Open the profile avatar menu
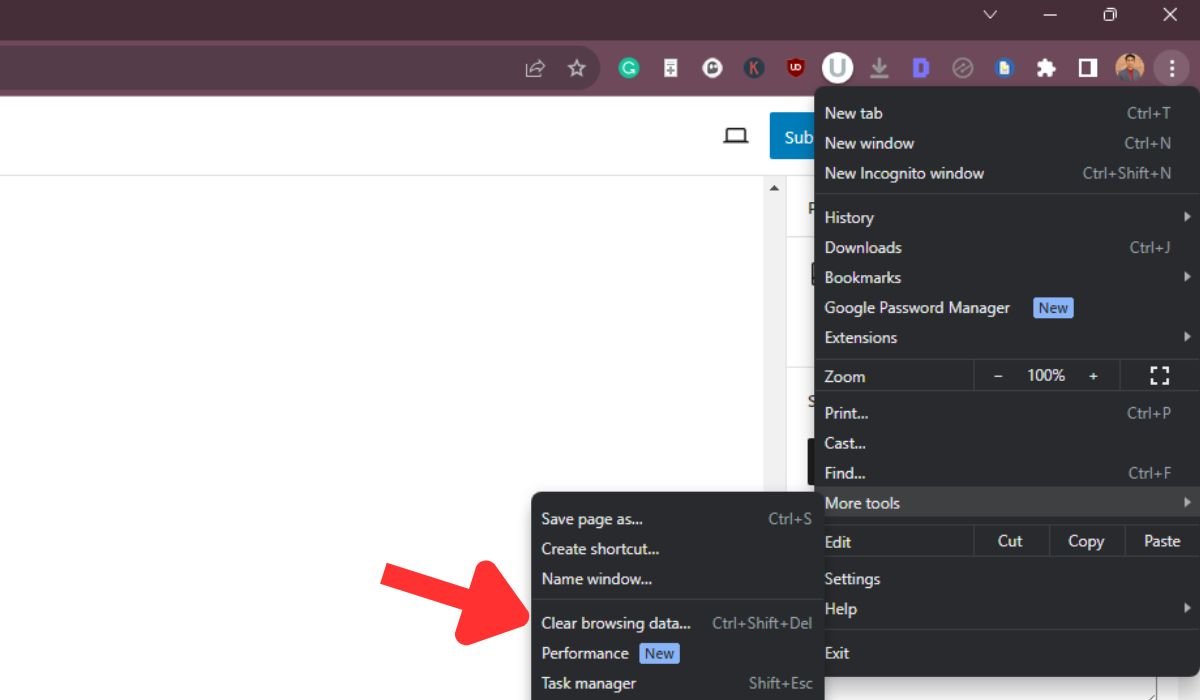This screenshot has width=1200, height=700. click(x=1129, y=68)
